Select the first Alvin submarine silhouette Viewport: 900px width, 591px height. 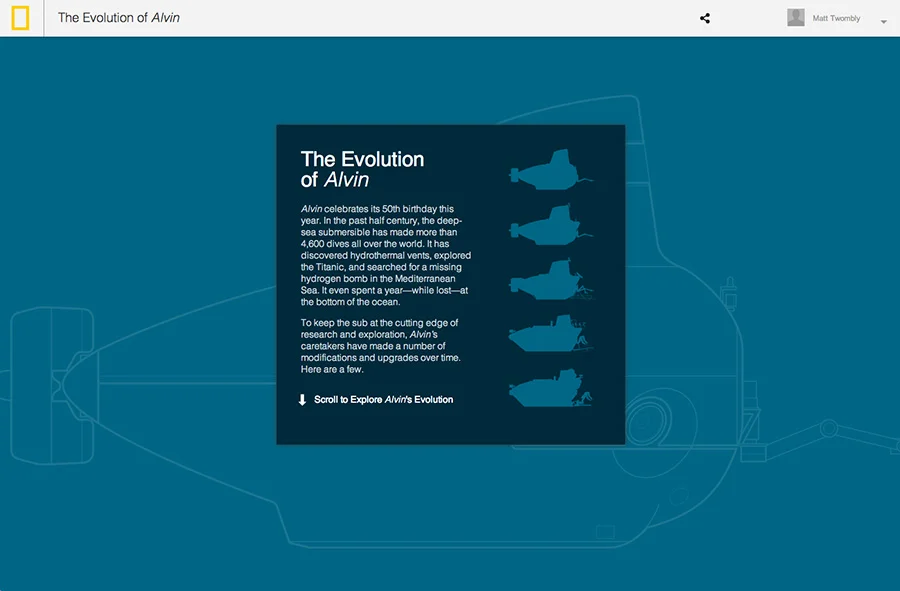pos(550,170)
